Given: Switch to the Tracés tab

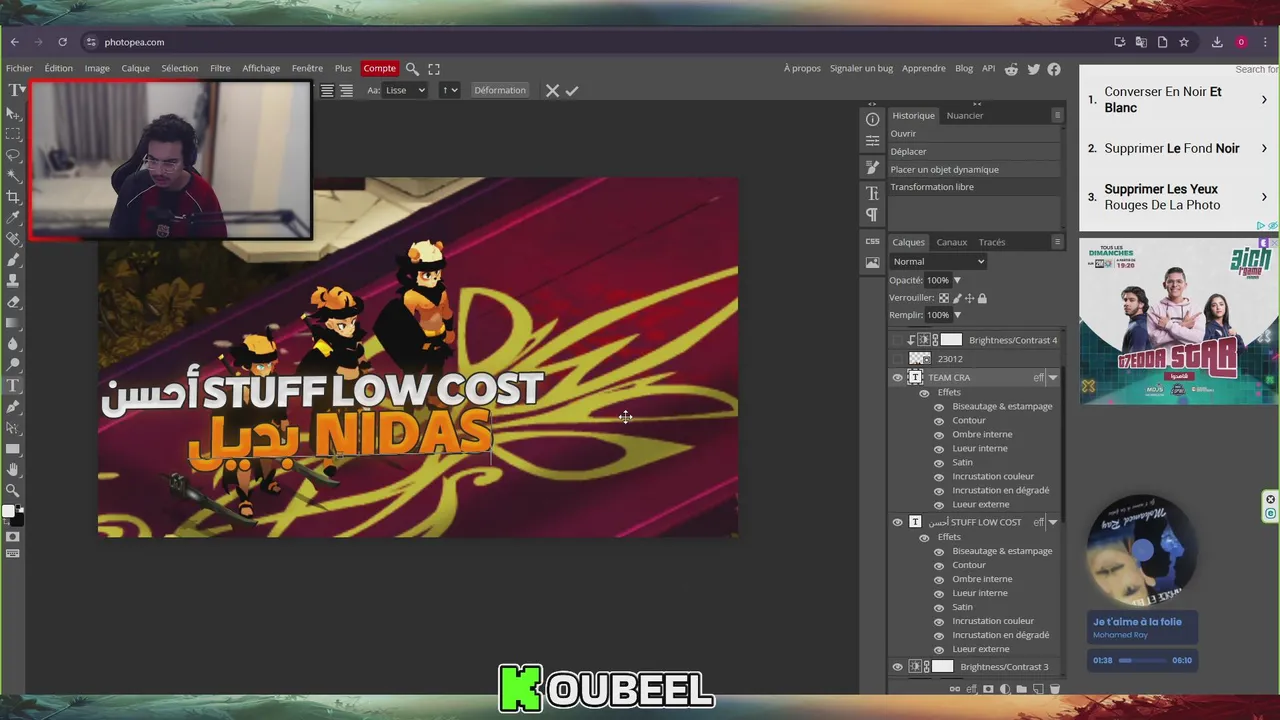Looking at the screenshot, I should [x=992, y=242].
